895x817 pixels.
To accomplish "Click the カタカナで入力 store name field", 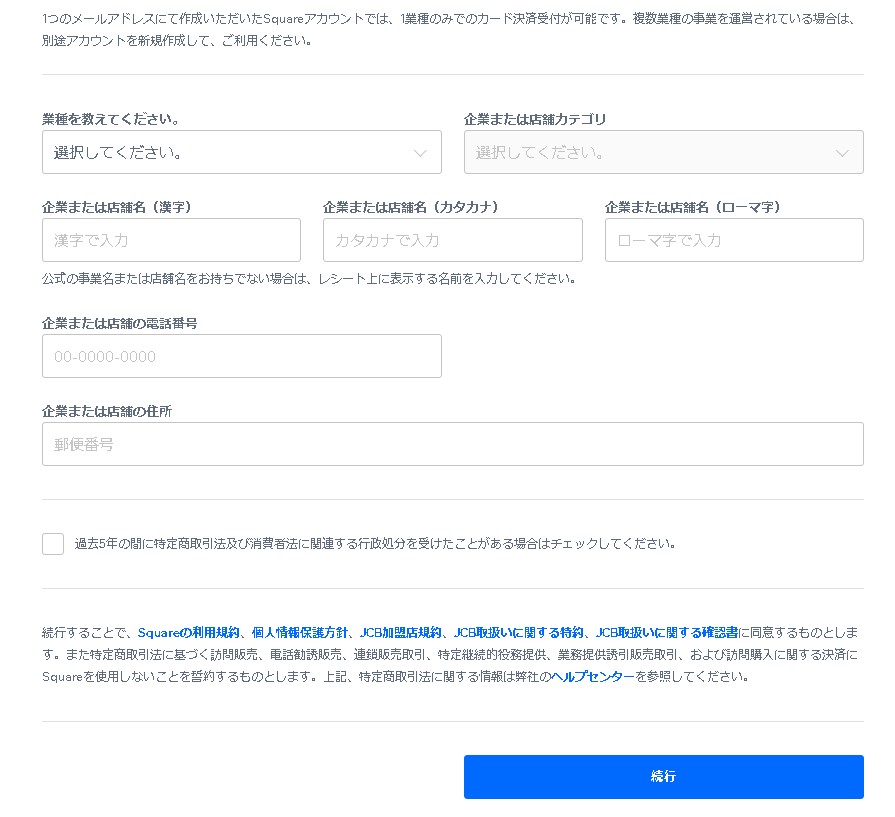I will (x=452, y=241).
